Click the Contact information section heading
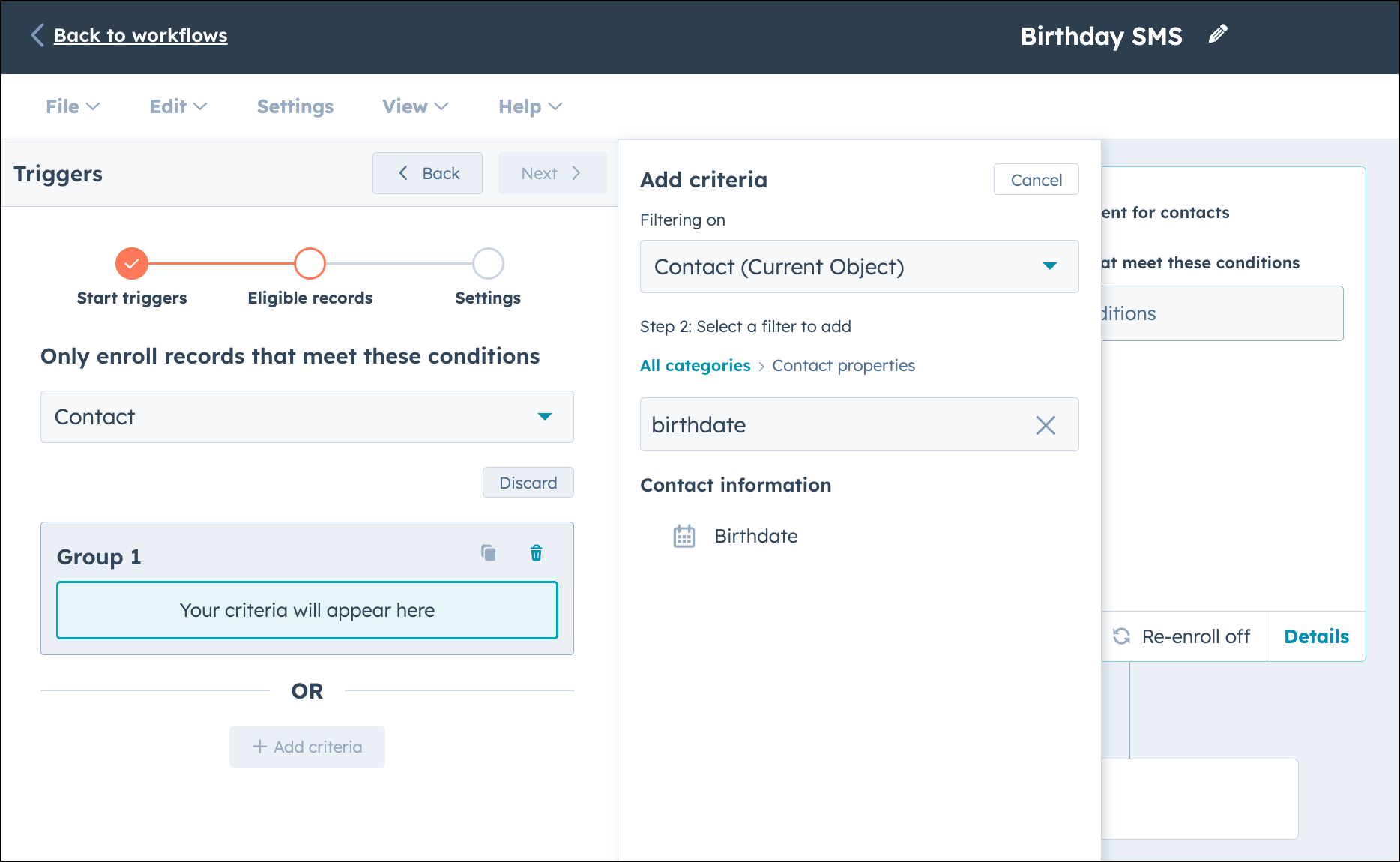This screenshot has height=862, width=1400. click(736, 485)
